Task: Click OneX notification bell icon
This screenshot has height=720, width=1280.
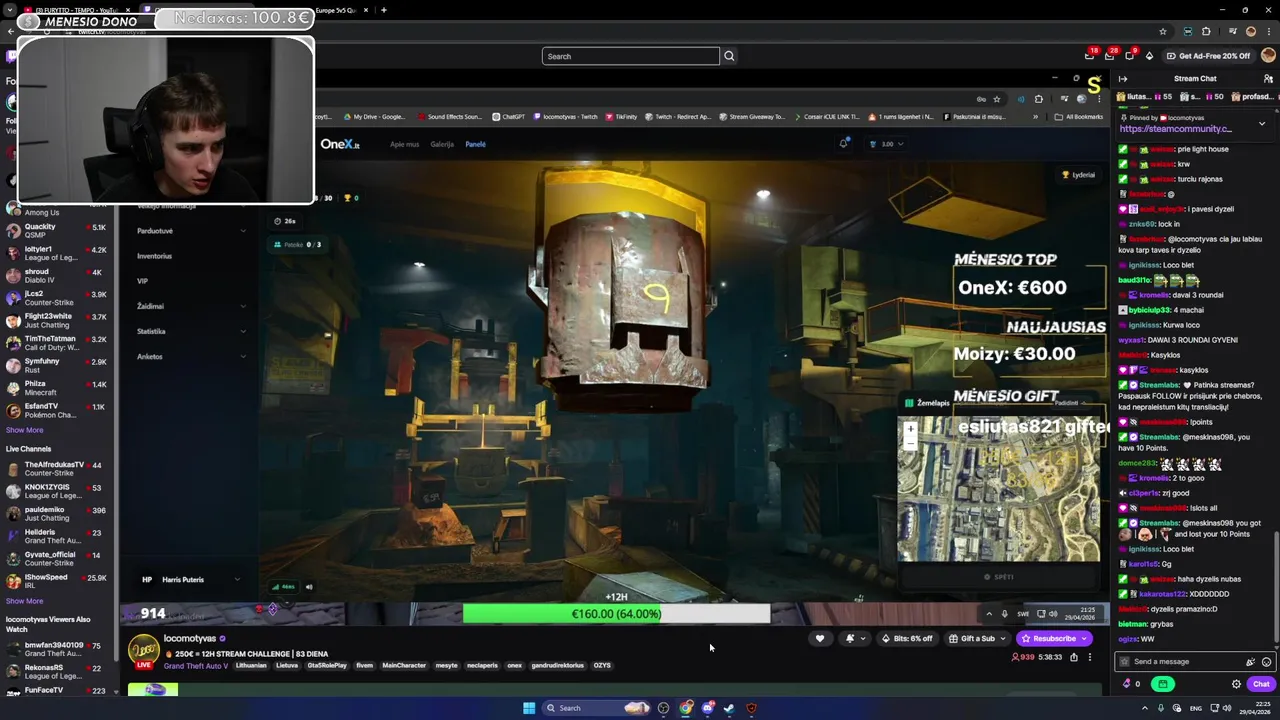Action: (x=844, y=144)
